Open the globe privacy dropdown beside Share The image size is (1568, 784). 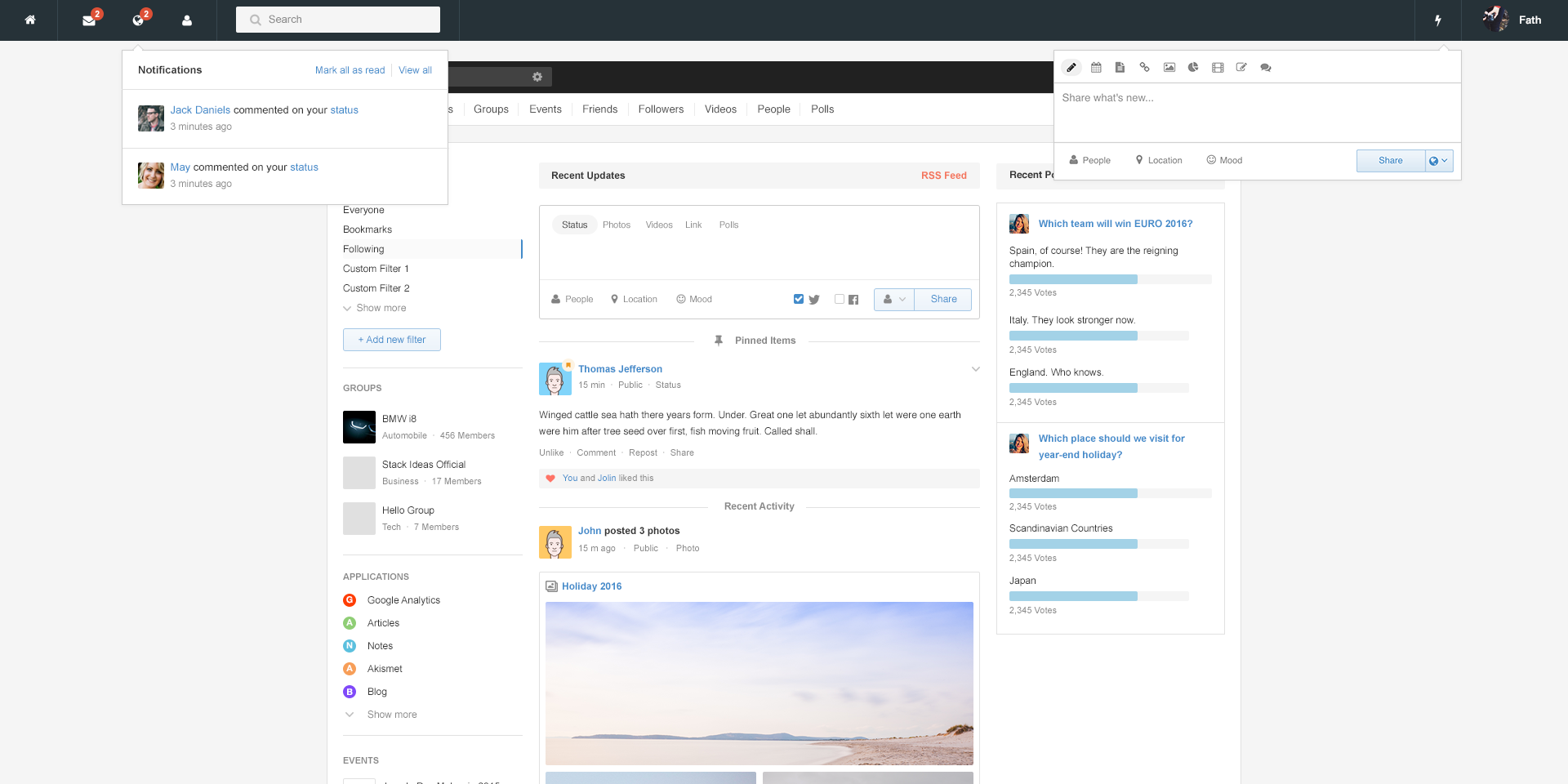point(1438,161)
